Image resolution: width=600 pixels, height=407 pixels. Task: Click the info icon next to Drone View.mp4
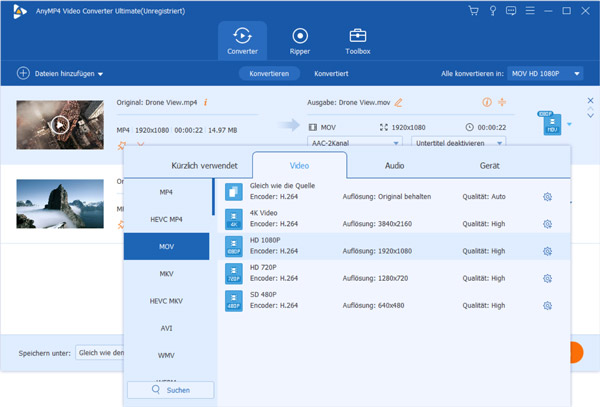click(x=205, y=103)
